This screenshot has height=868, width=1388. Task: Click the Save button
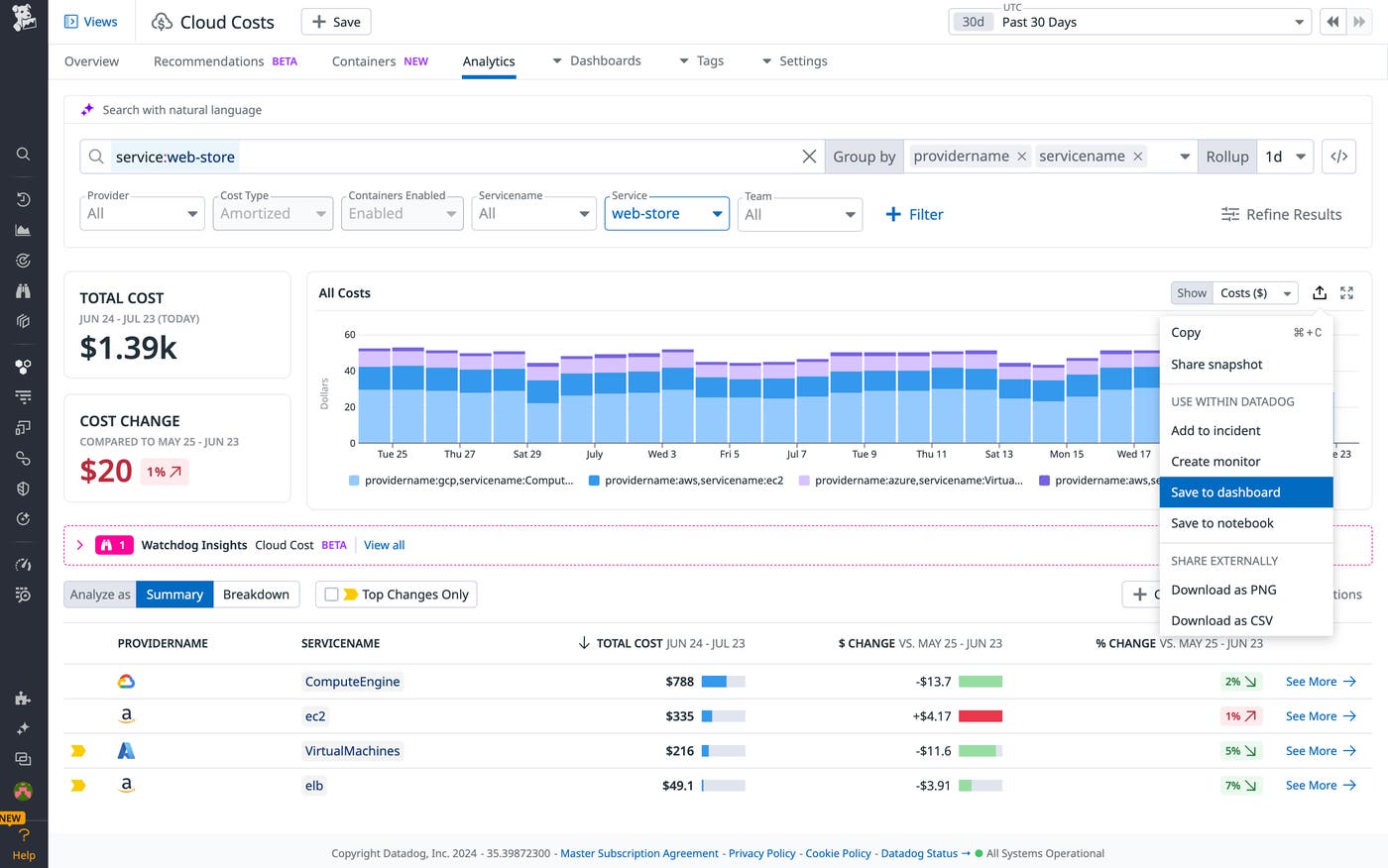pos(336,22)
